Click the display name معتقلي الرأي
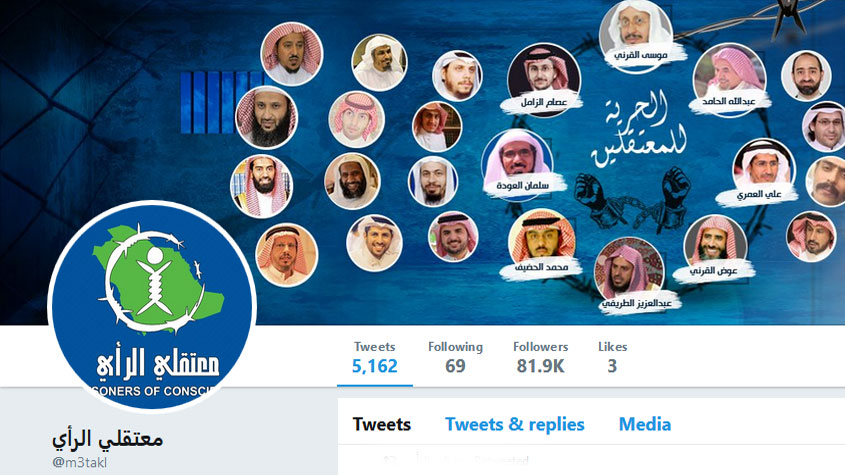Image resolution: width=845 pixels, height=475 pixels. tap(108, 439)
